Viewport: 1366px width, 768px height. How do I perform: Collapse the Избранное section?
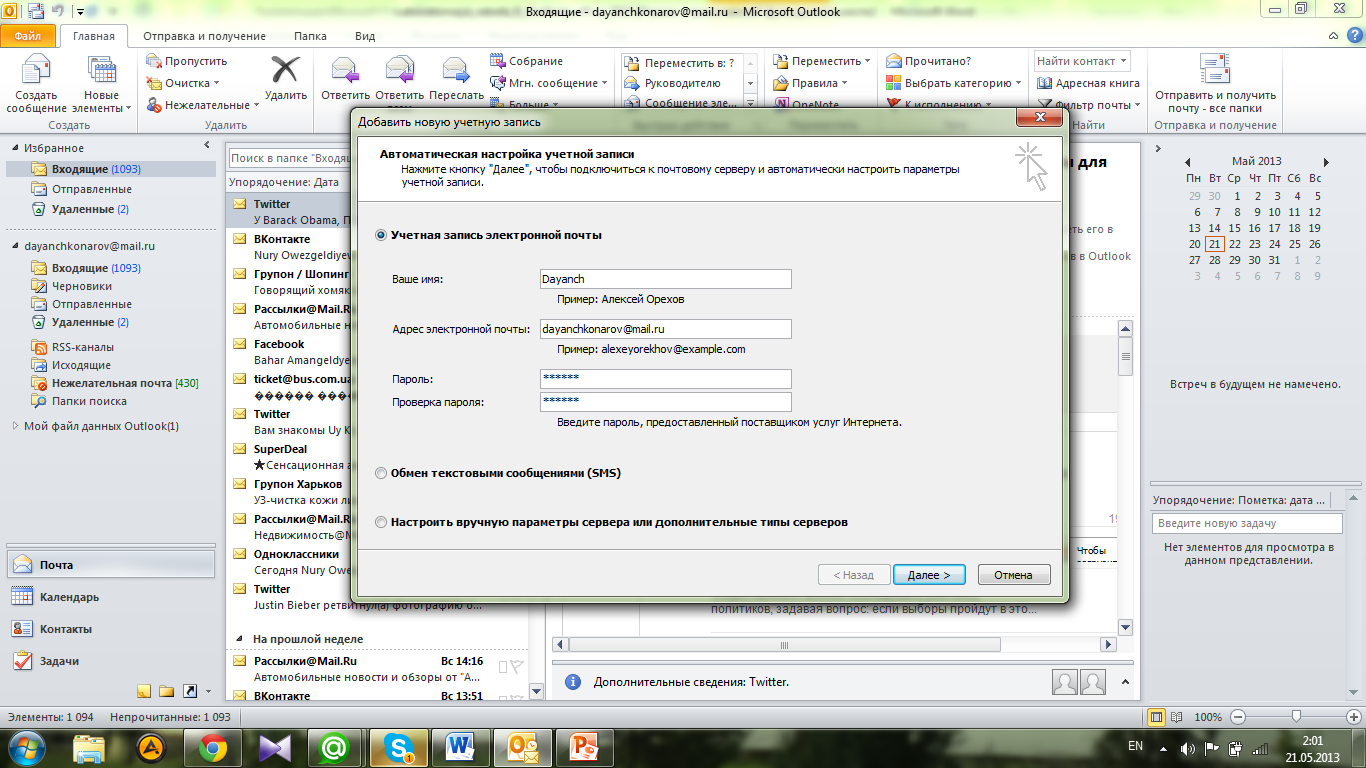tap(15, 148)
